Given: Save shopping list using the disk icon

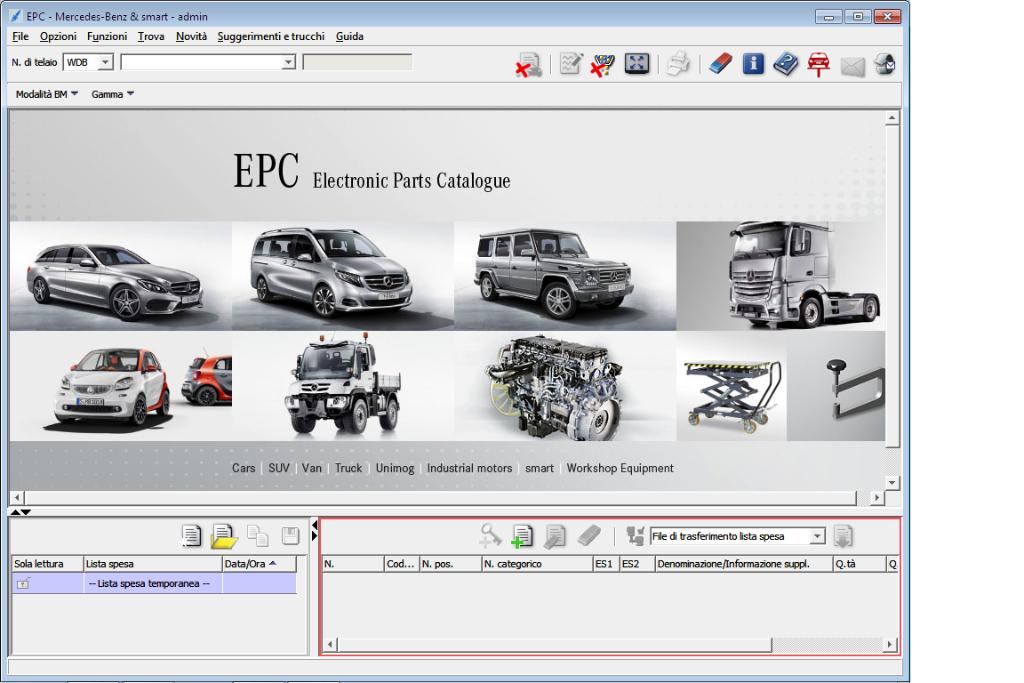Looking at the screenshot, I should pos(290,535).
